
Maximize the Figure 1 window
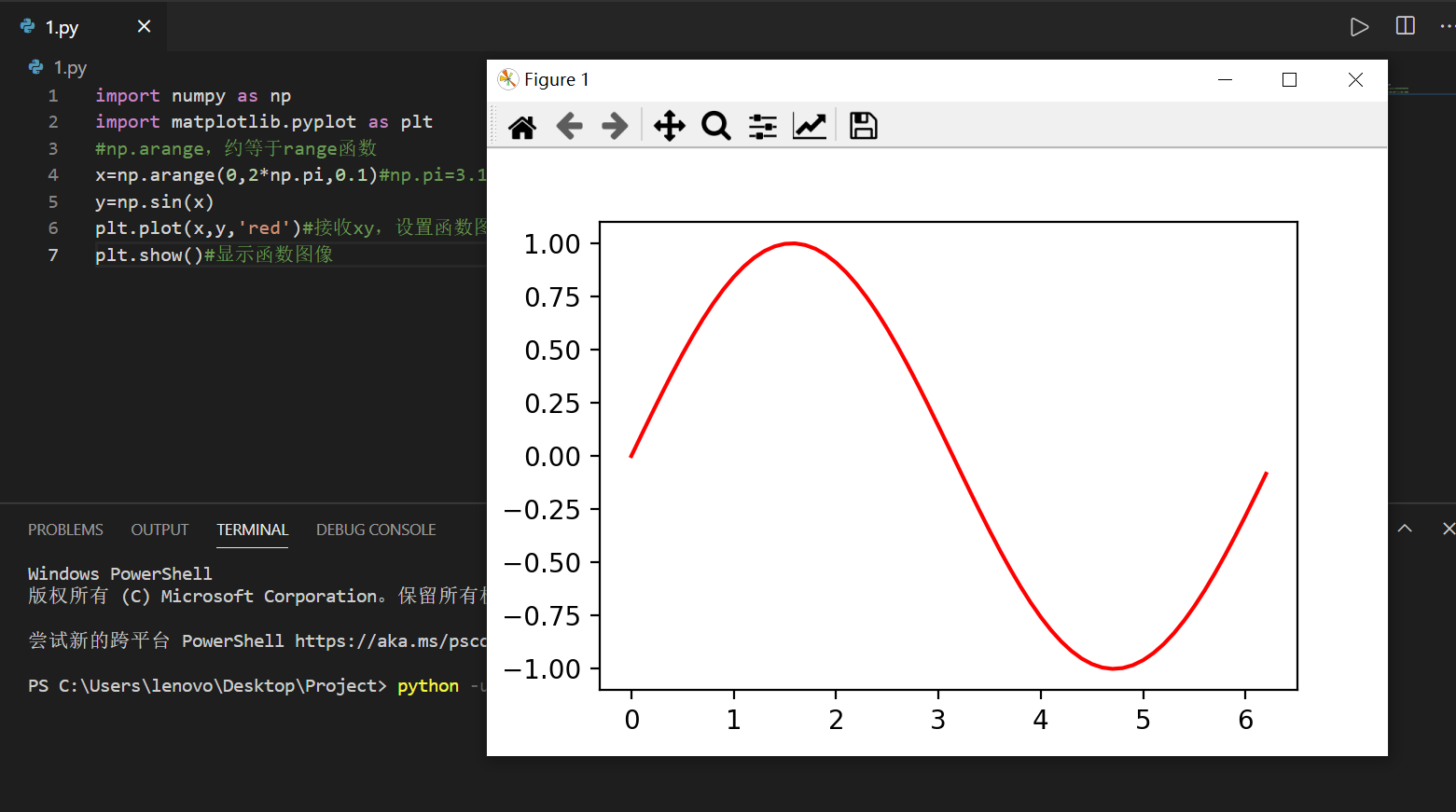(1290, 80)
